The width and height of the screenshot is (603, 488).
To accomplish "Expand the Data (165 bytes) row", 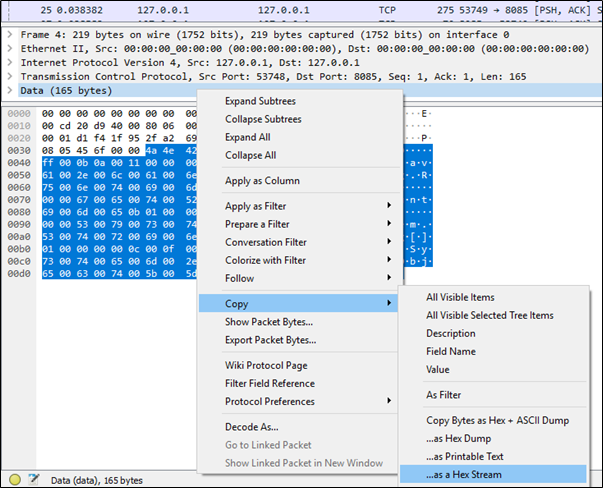I will 10,90.
